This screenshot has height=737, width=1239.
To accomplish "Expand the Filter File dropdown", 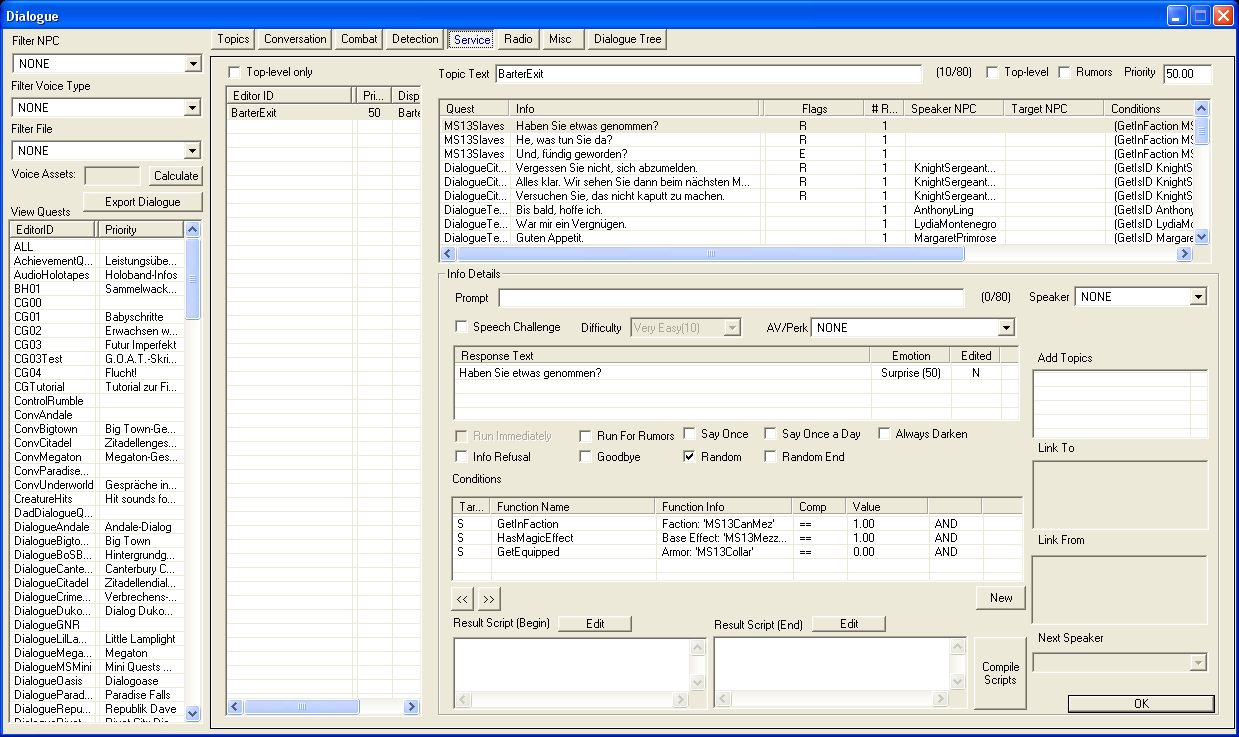I will click(x=193, y=151).
